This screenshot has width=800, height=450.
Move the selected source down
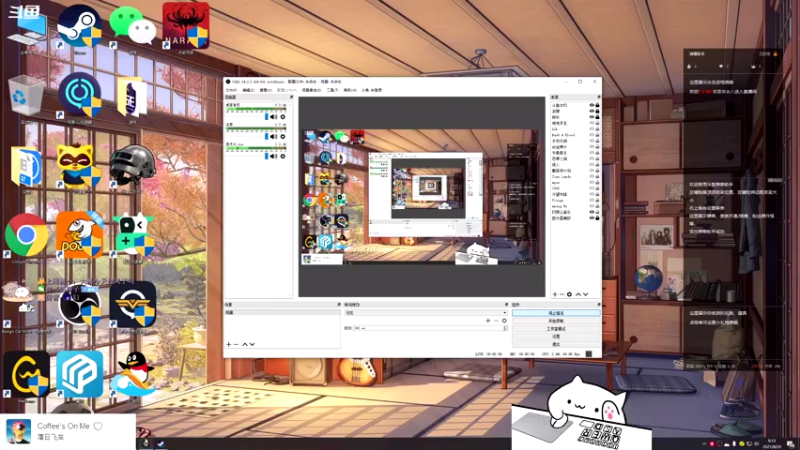tap(586, 294)
